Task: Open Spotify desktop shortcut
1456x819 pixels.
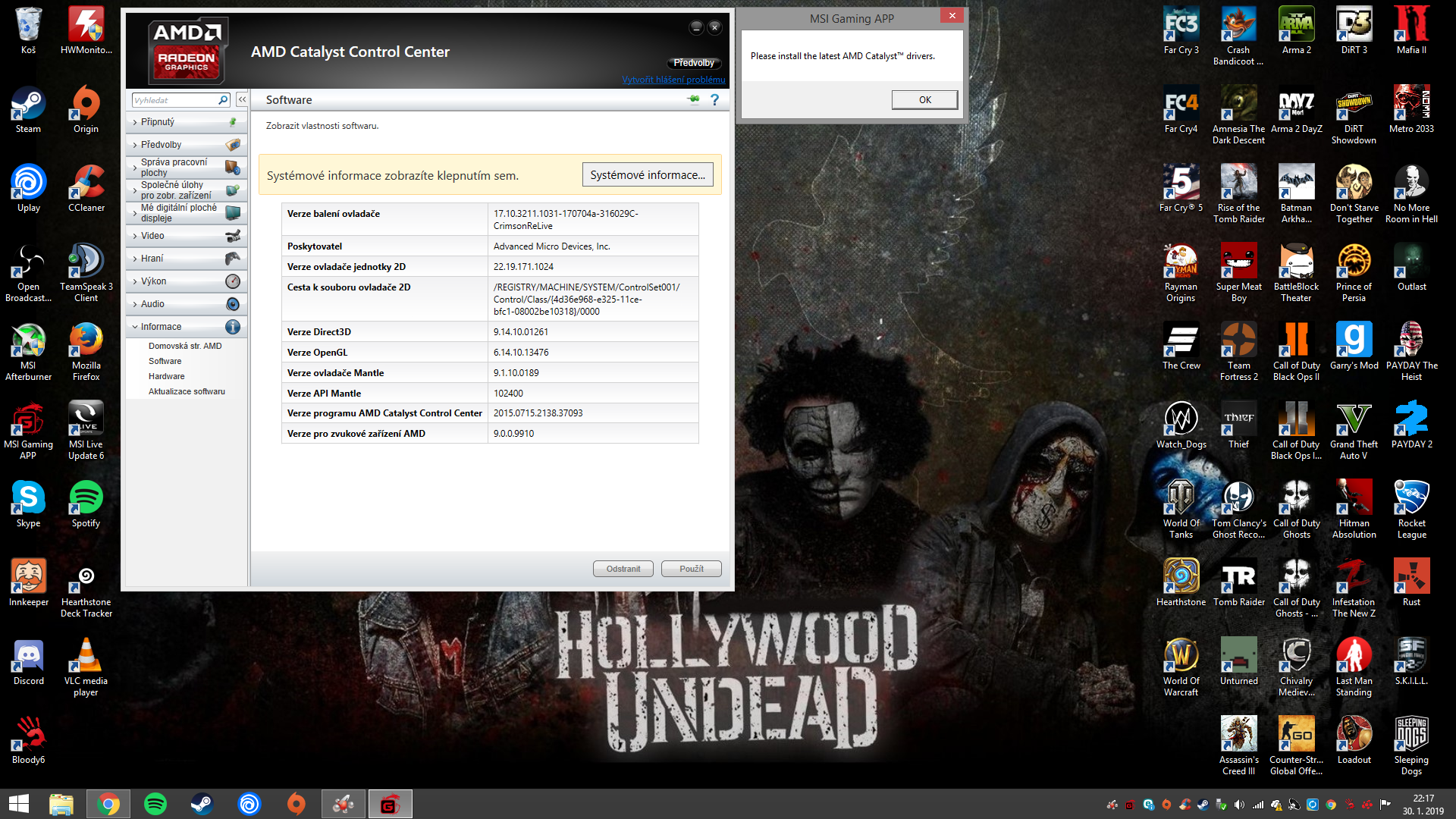Action: click(86, 504)
